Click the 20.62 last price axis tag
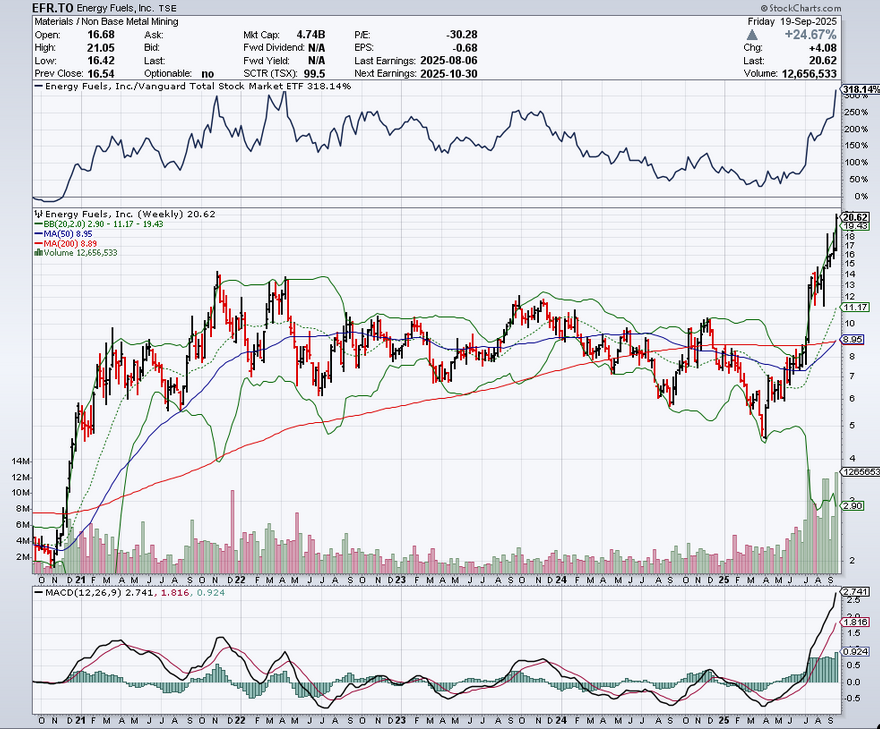Viewport: 880px width, 729px height. [854, 217]
